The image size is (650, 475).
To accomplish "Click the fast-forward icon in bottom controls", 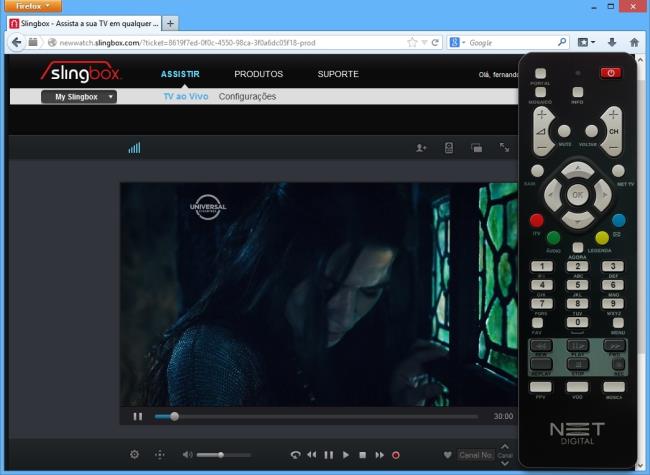I will click(379, 455).
